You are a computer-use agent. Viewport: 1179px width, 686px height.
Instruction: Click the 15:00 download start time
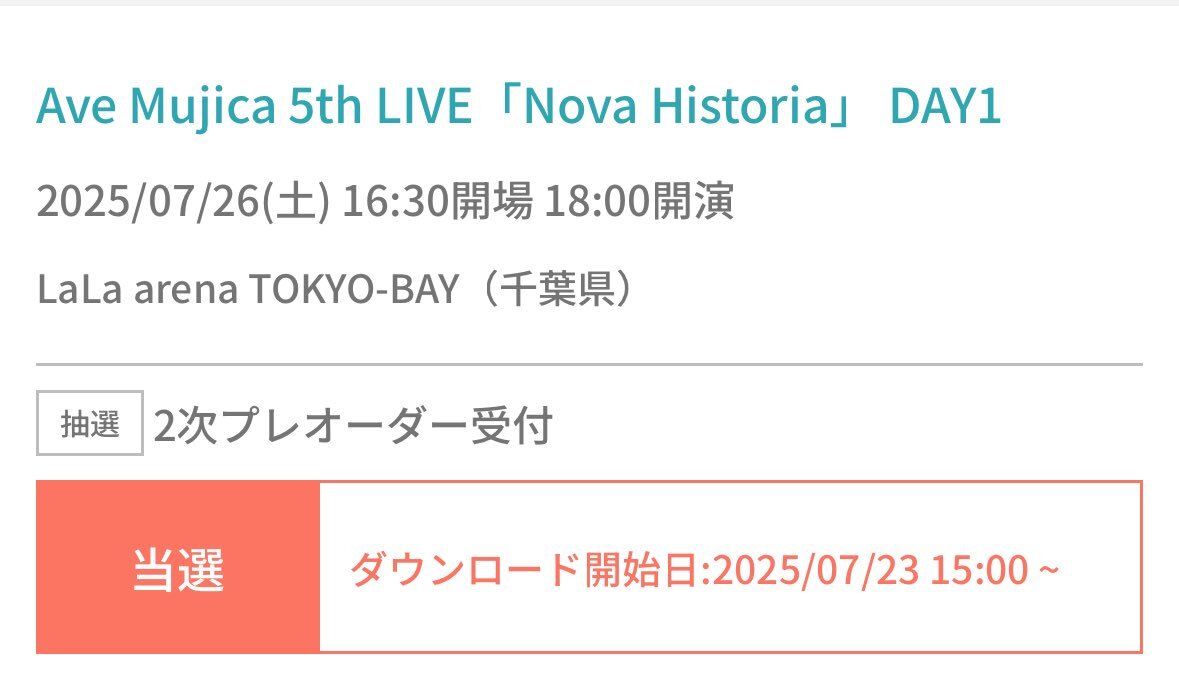[x=979, y=569]
